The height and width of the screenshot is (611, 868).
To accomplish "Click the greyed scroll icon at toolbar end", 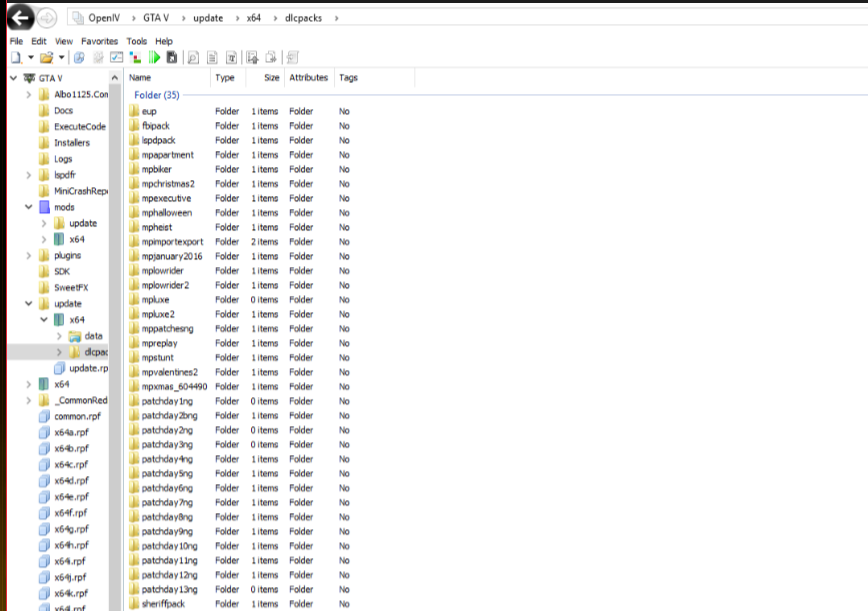I will [293, 58].
